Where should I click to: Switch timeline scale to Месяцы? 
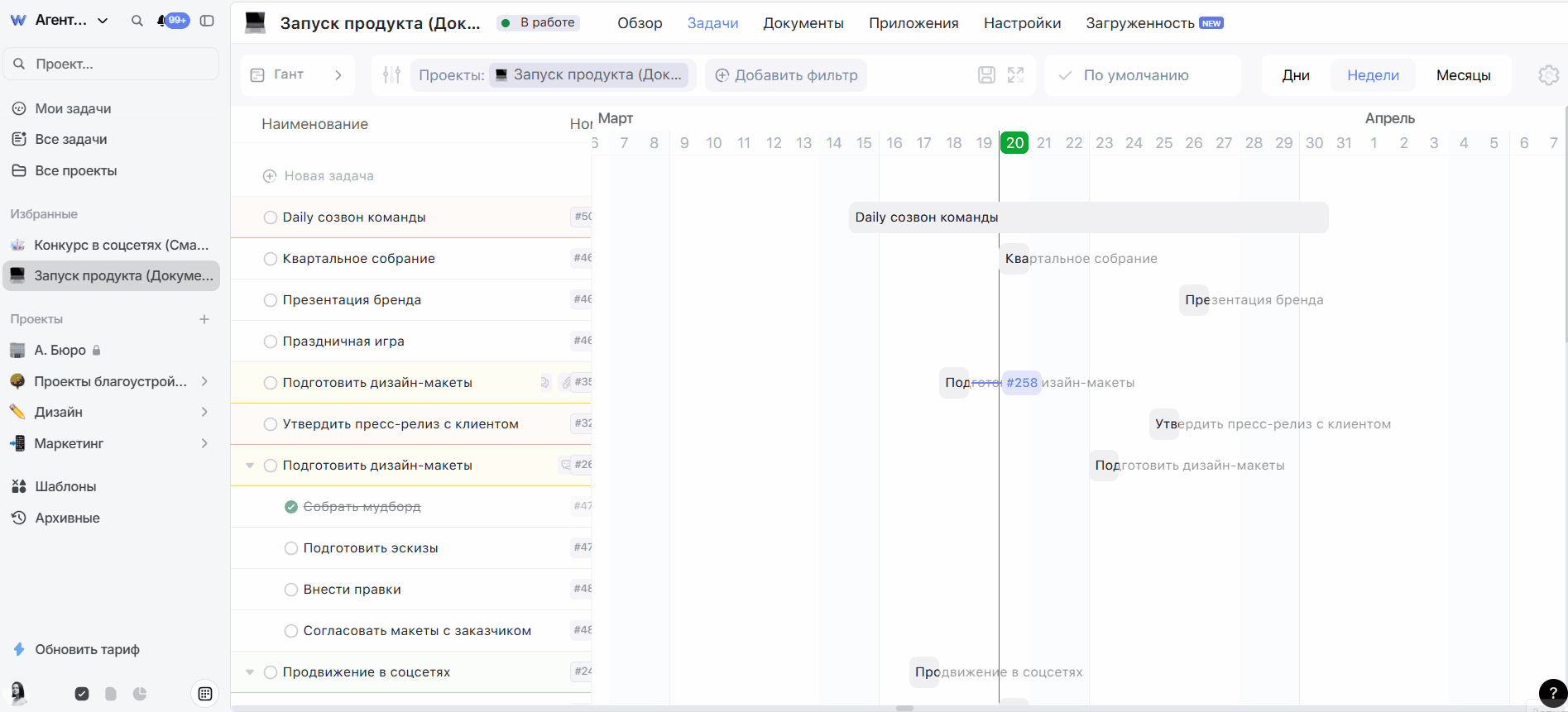point(1463,75)
